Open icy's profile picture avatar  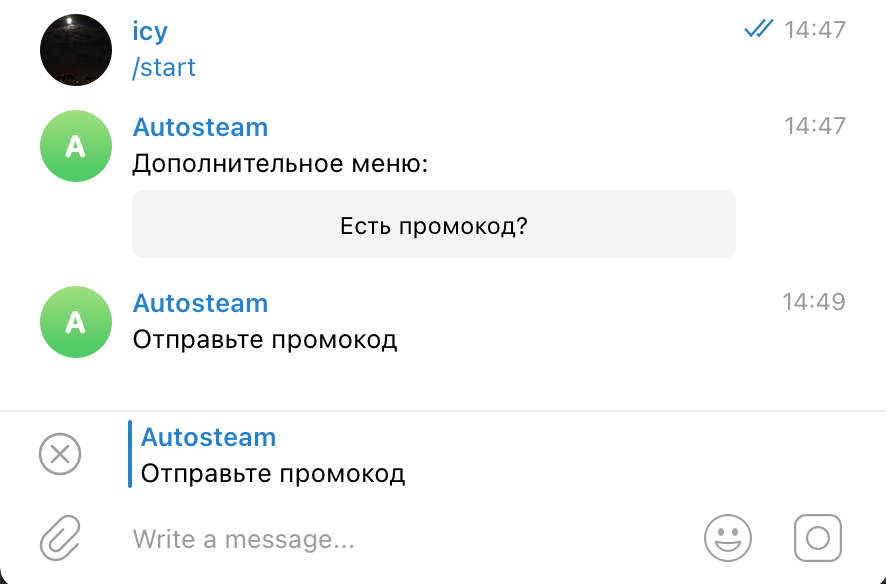click(x=75, y=50)
